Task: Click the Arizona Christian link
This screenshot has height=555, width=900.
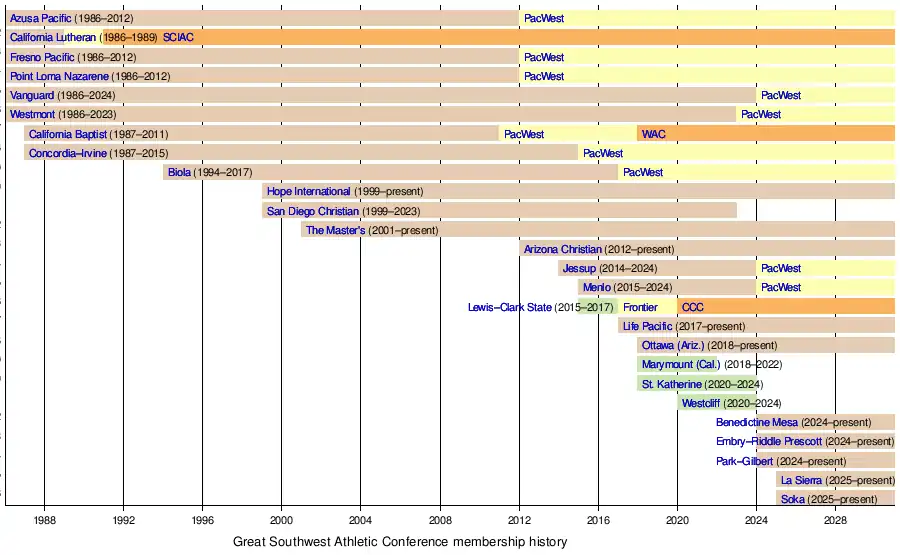Action: pos(563,249)
